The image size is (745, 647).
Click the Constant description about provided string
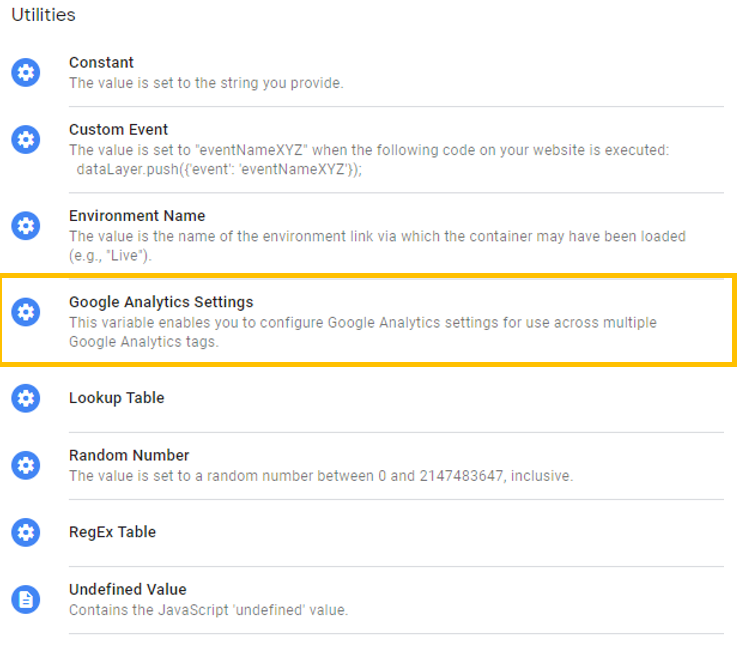coord(206,83)
